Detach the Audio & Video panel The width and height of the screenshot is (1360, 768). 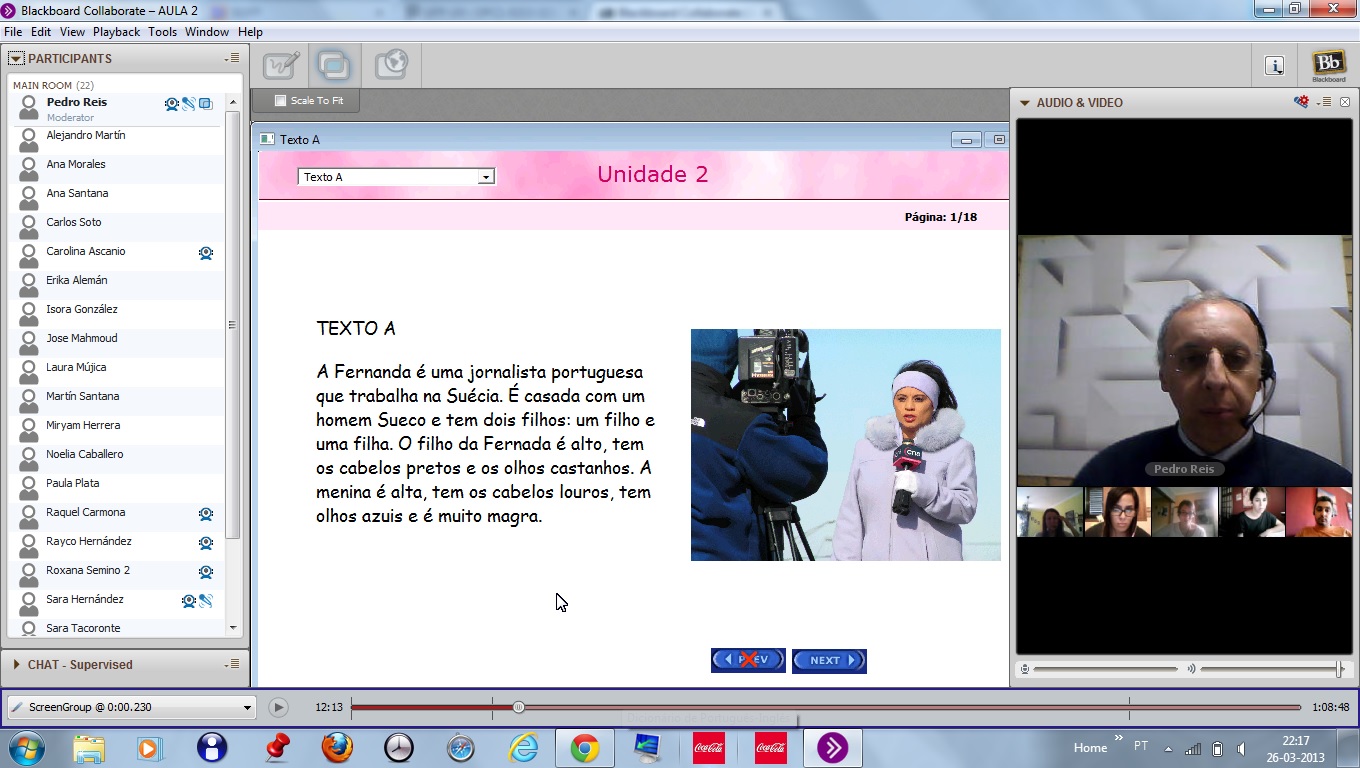(1345, 102)
